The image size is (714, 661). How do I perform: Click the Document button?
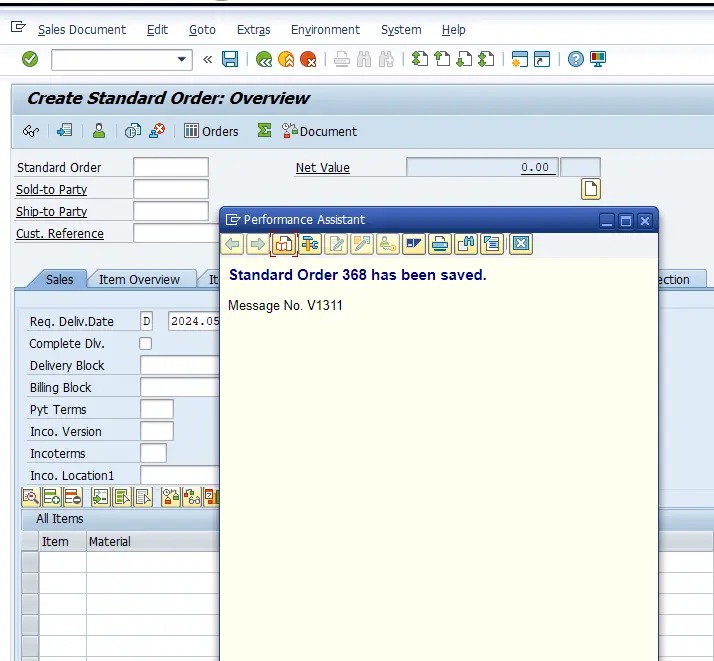point(320,131)
